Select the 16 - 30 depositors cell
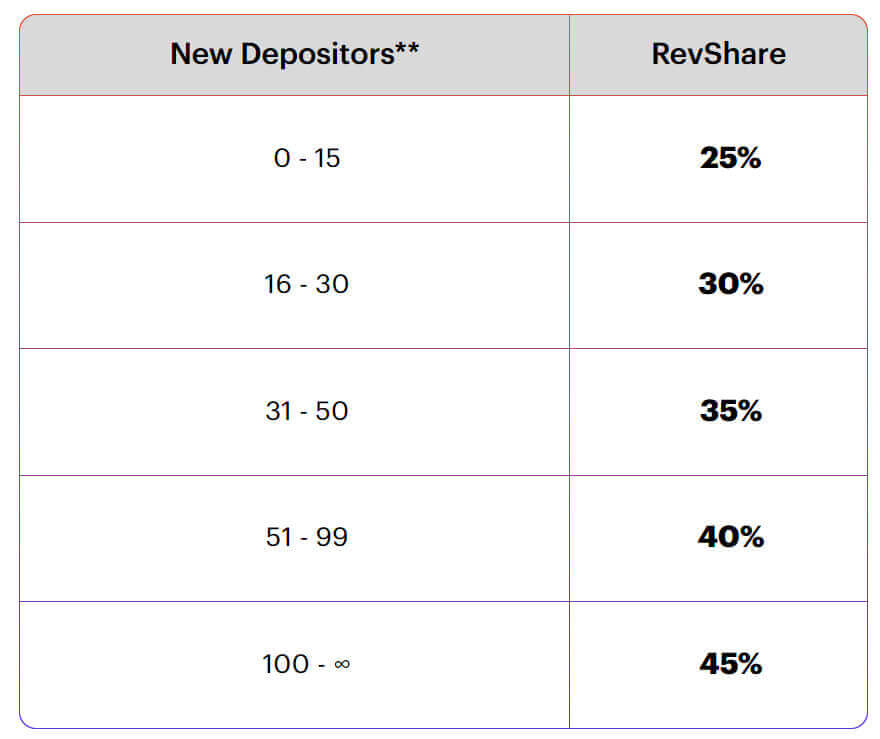The width and height of the screenshot is (880, 739). click(307, 284)
